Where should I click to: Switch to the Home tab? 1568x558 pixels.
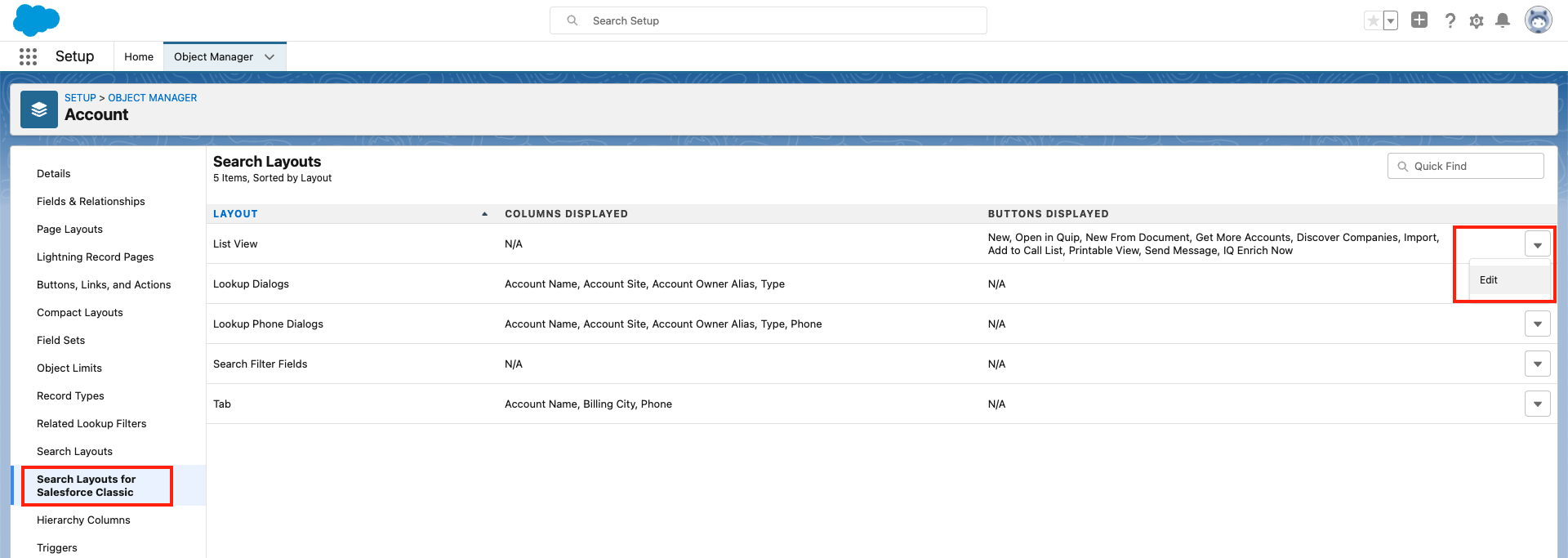coord(139,57)
